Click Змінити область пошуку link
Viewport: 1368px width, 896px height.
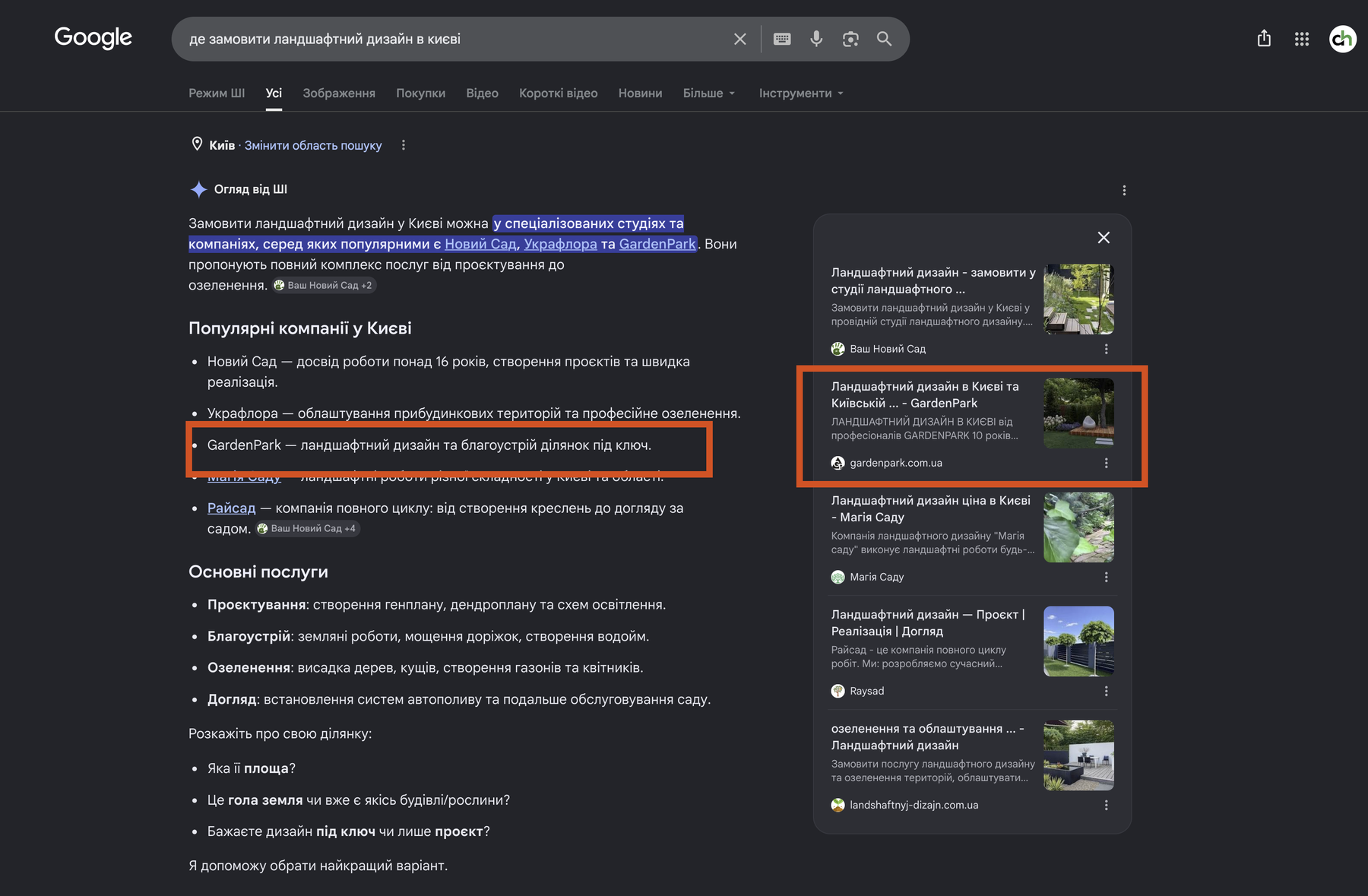coord(313,145)
